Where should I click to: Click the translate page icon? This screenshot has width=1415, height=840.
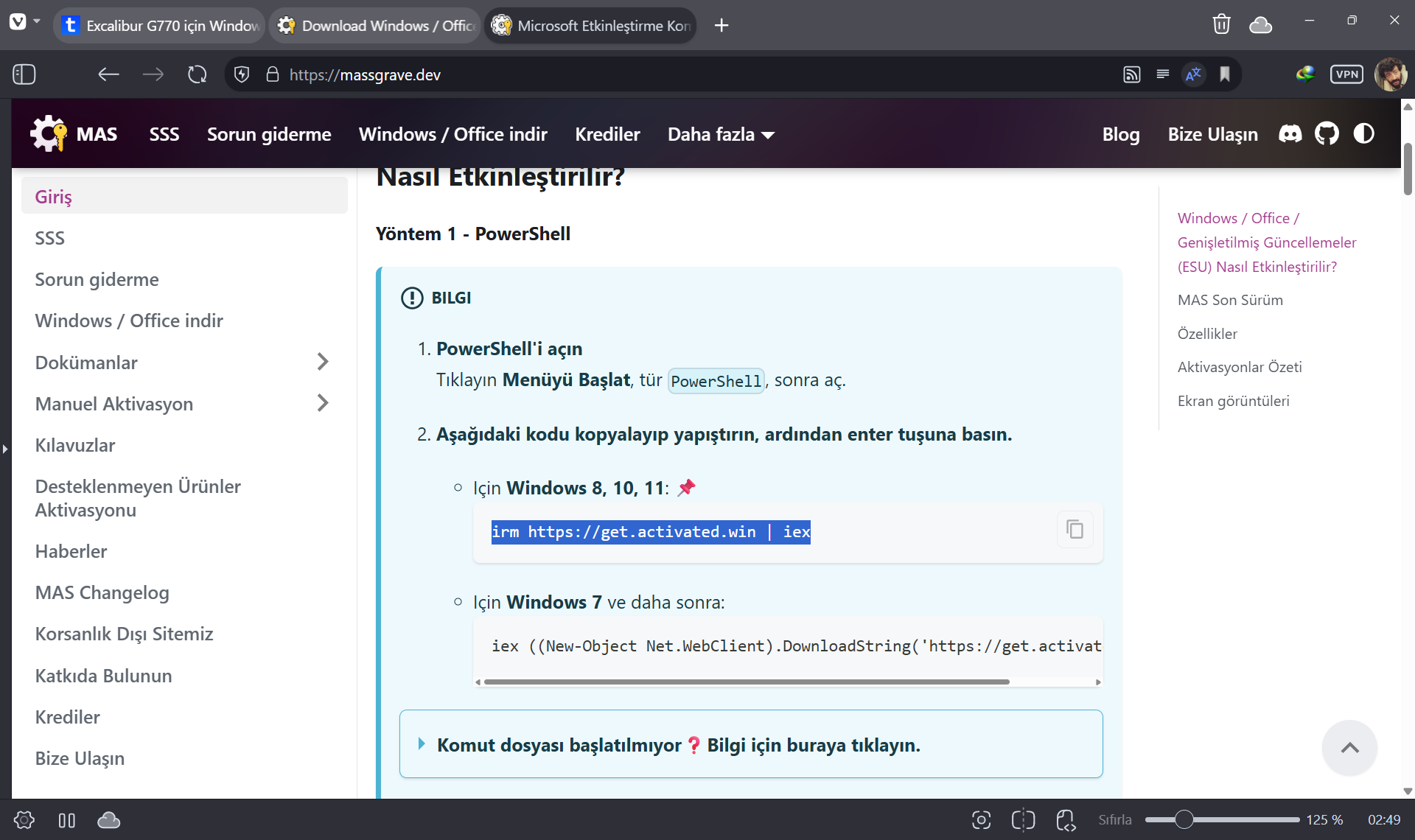1194,74
